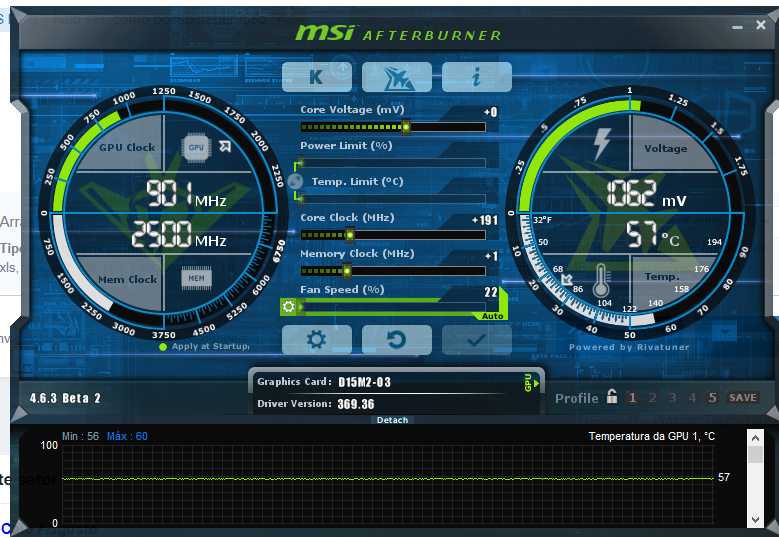Click the Core Clock +191 value
Viewport: 779px width, 537px height.
click(x=484, y=220)
